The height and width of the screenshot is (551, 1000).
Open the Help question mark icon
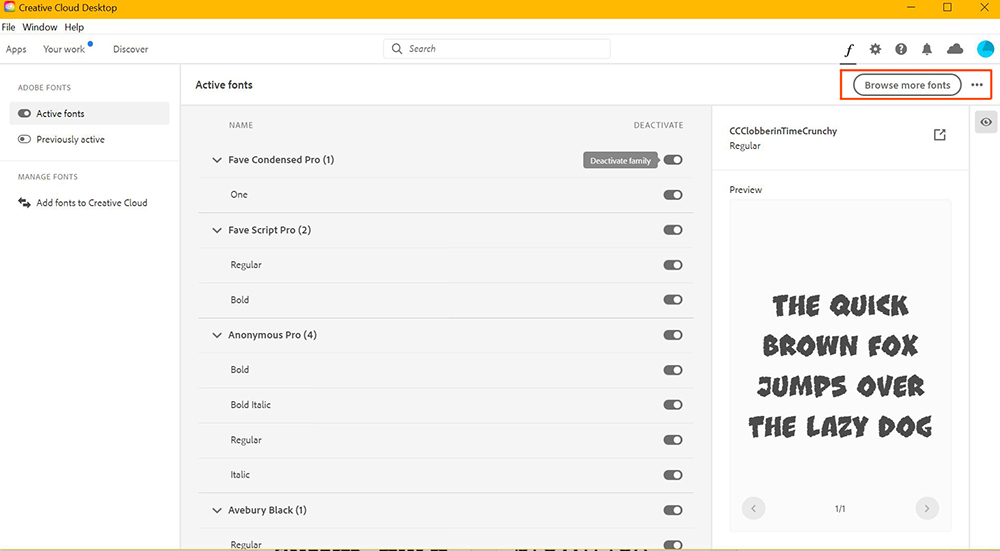tap(901, 49)
